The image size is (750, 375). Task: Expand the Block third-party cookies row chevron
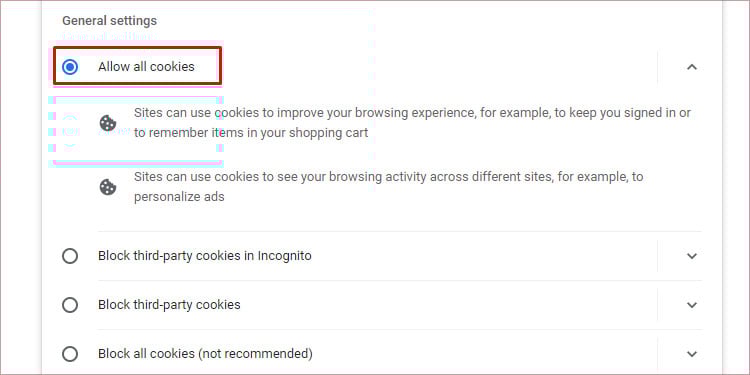click(692, 305)
